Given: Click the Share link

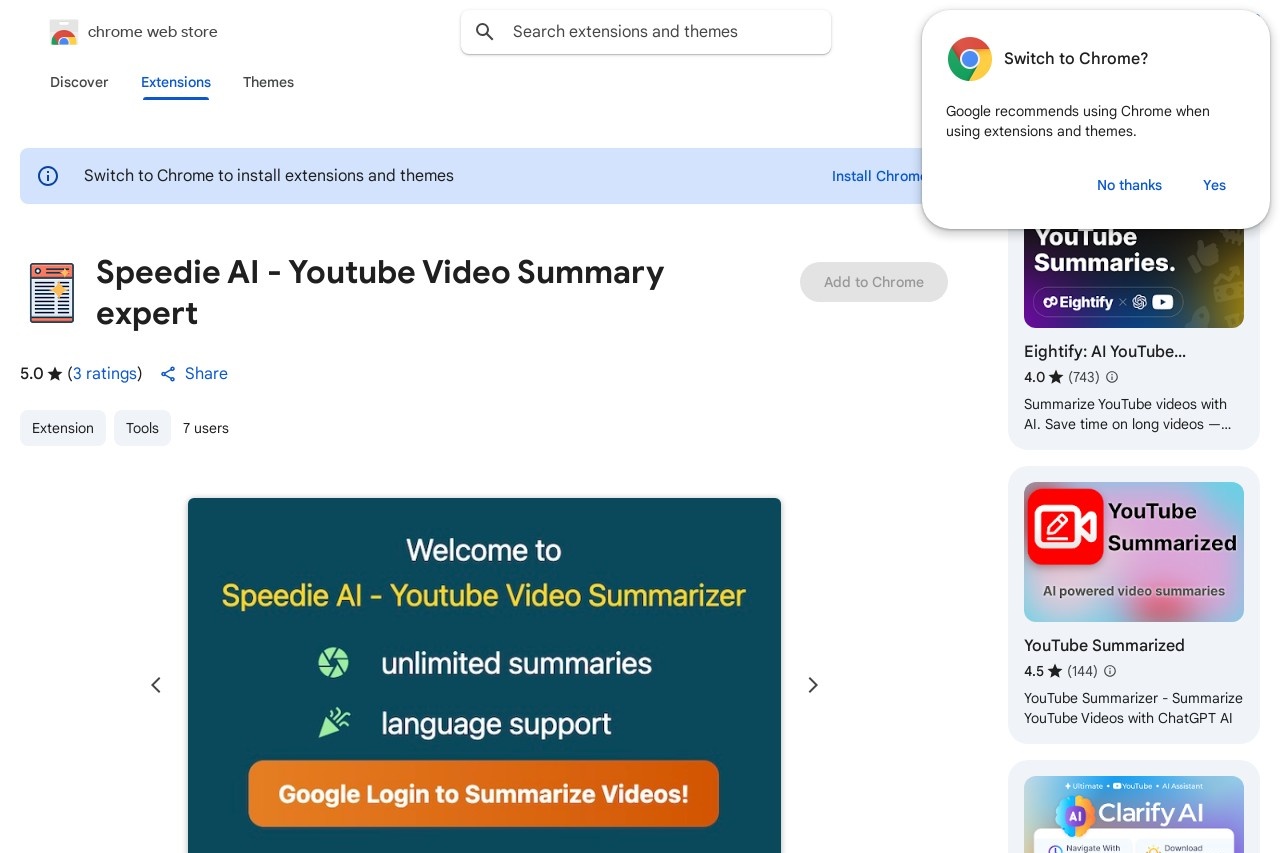Looking at the screenshot, I should 206,374.
